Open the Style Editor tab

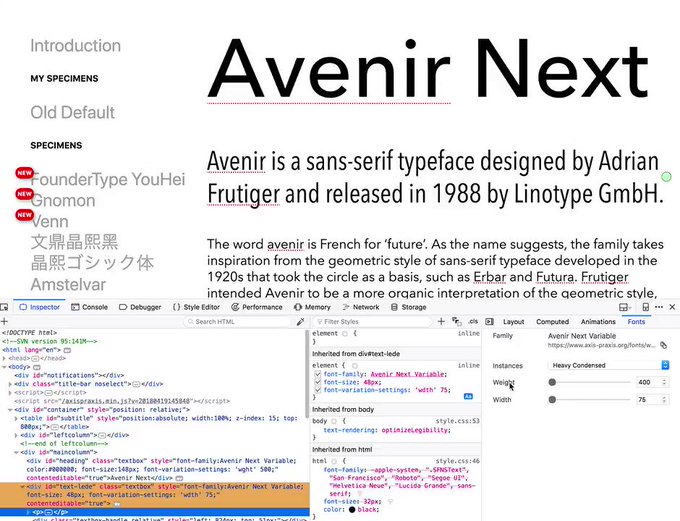[x=196, y=307]
